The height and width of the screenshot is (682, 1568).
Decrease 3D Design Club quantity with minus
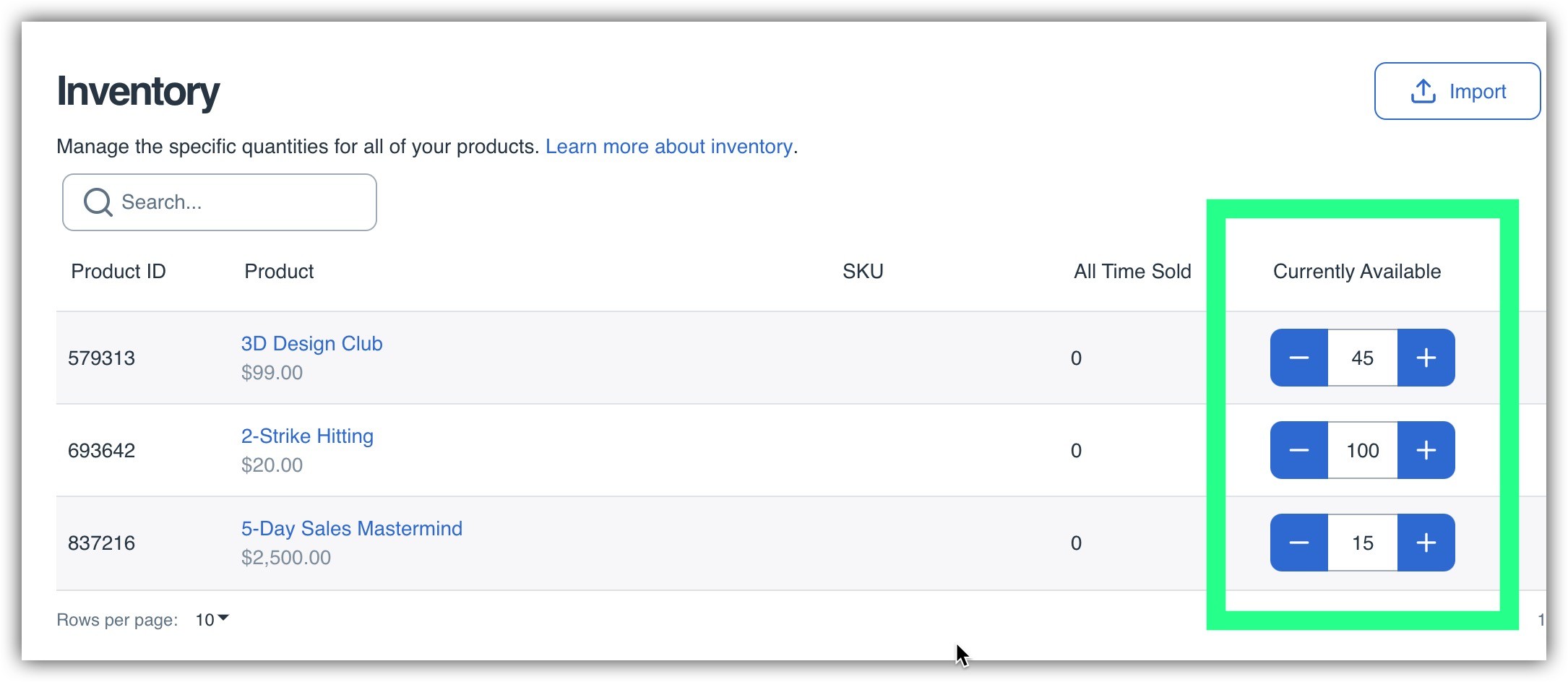point(1298,358)
